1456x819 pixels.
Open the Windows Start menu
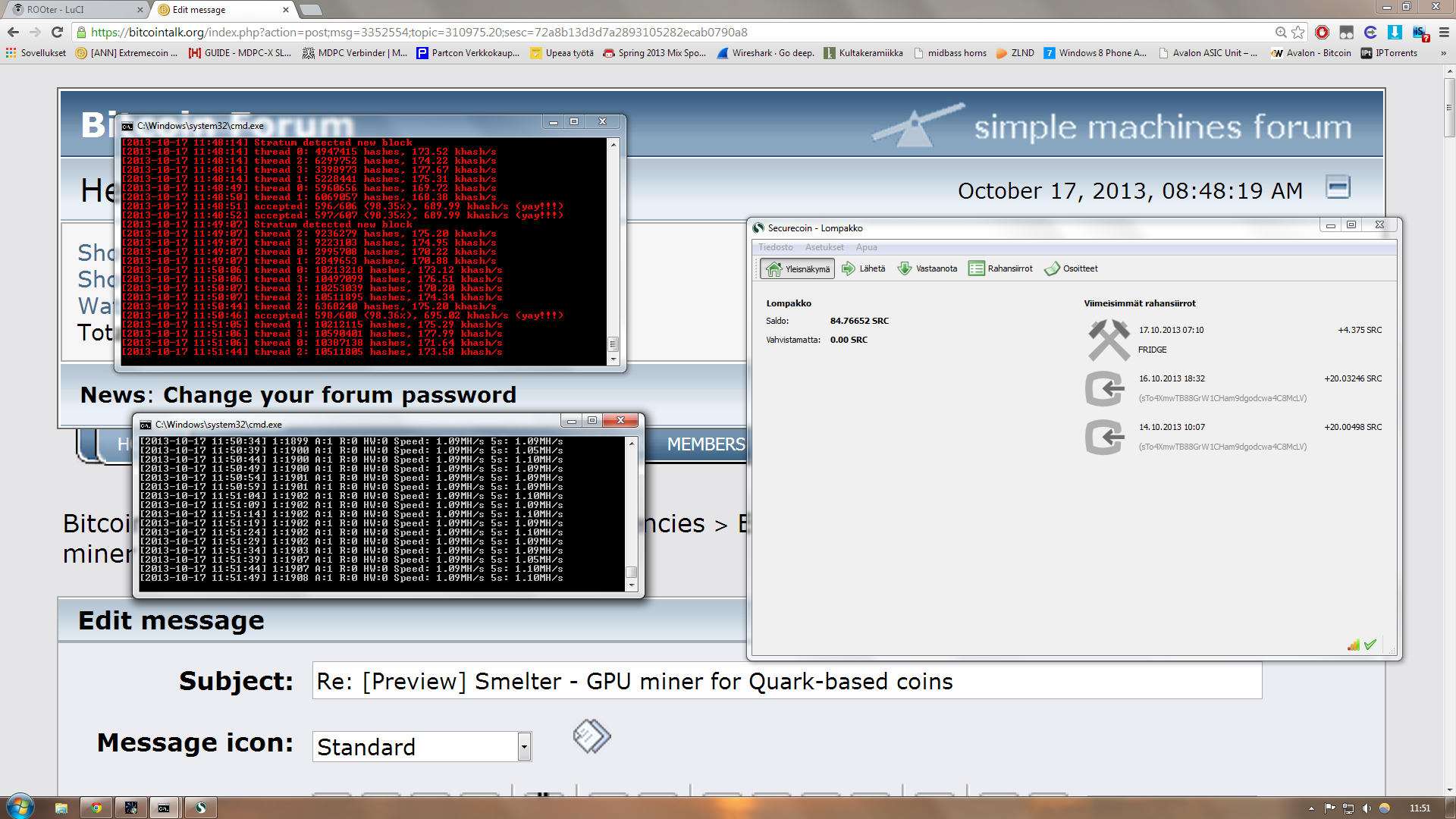[20, 808]
